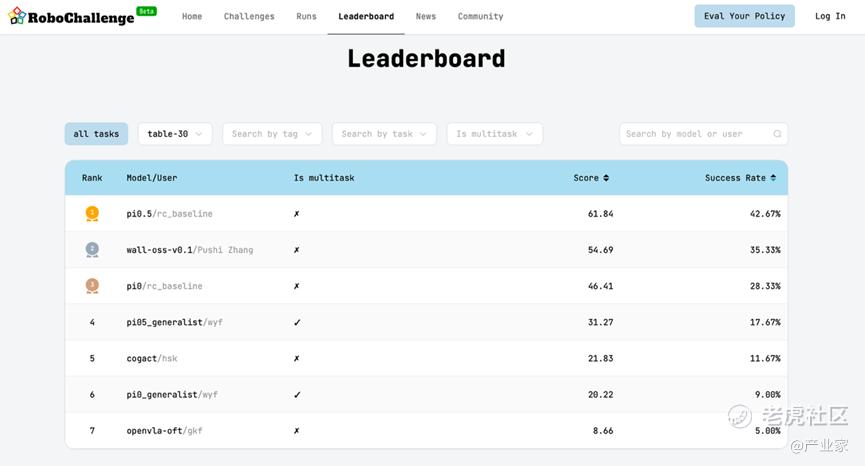Viewport: 865px width, 466px height.
Task: Open the pi05_generalist/wyf entry
Action: 174,322
